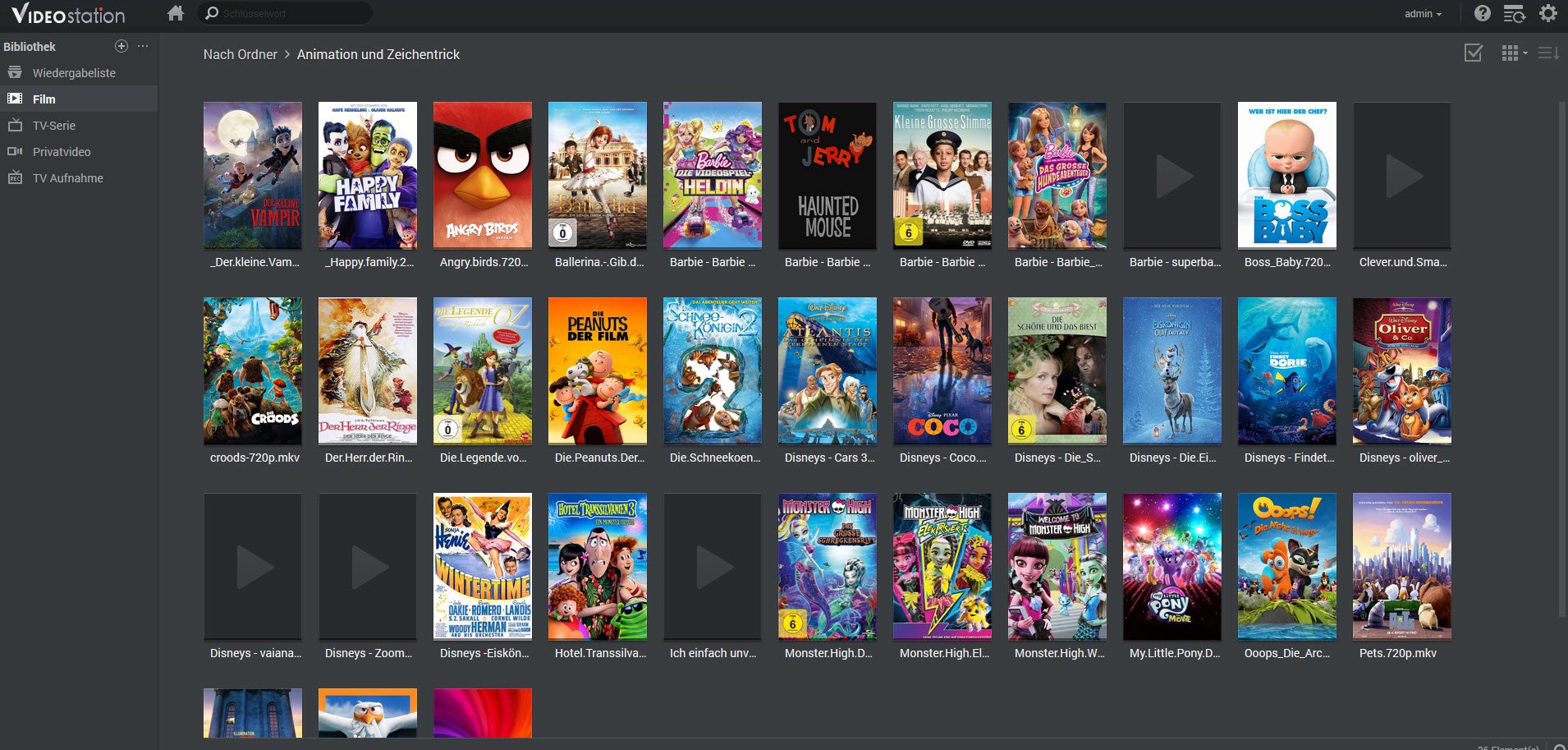Image resolution: width=1568 pixels, height=750 pixels.
Task: Open the sort order options icon
Action: tap(1548, 53)
